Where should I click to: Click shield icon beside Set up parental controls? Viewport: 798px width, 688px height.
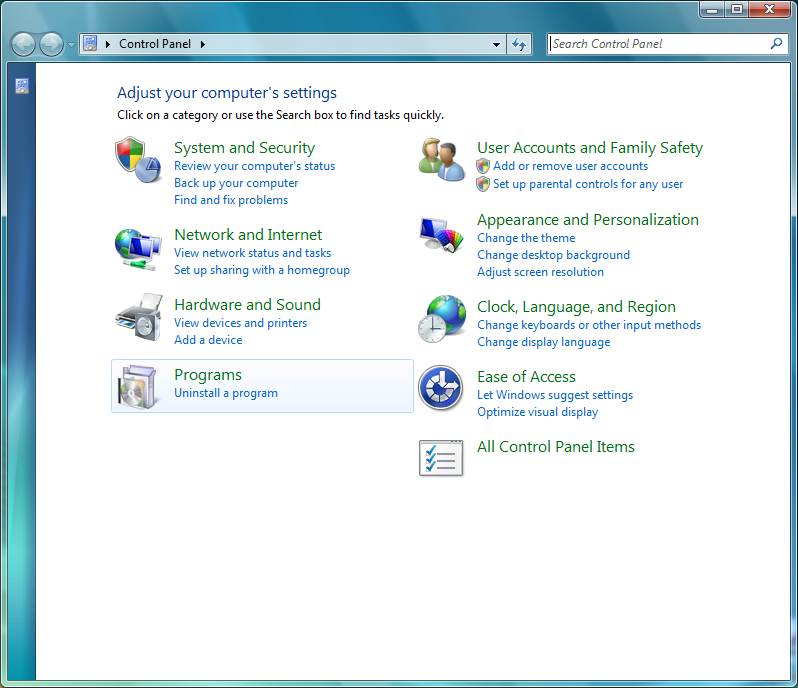point(483,184)
